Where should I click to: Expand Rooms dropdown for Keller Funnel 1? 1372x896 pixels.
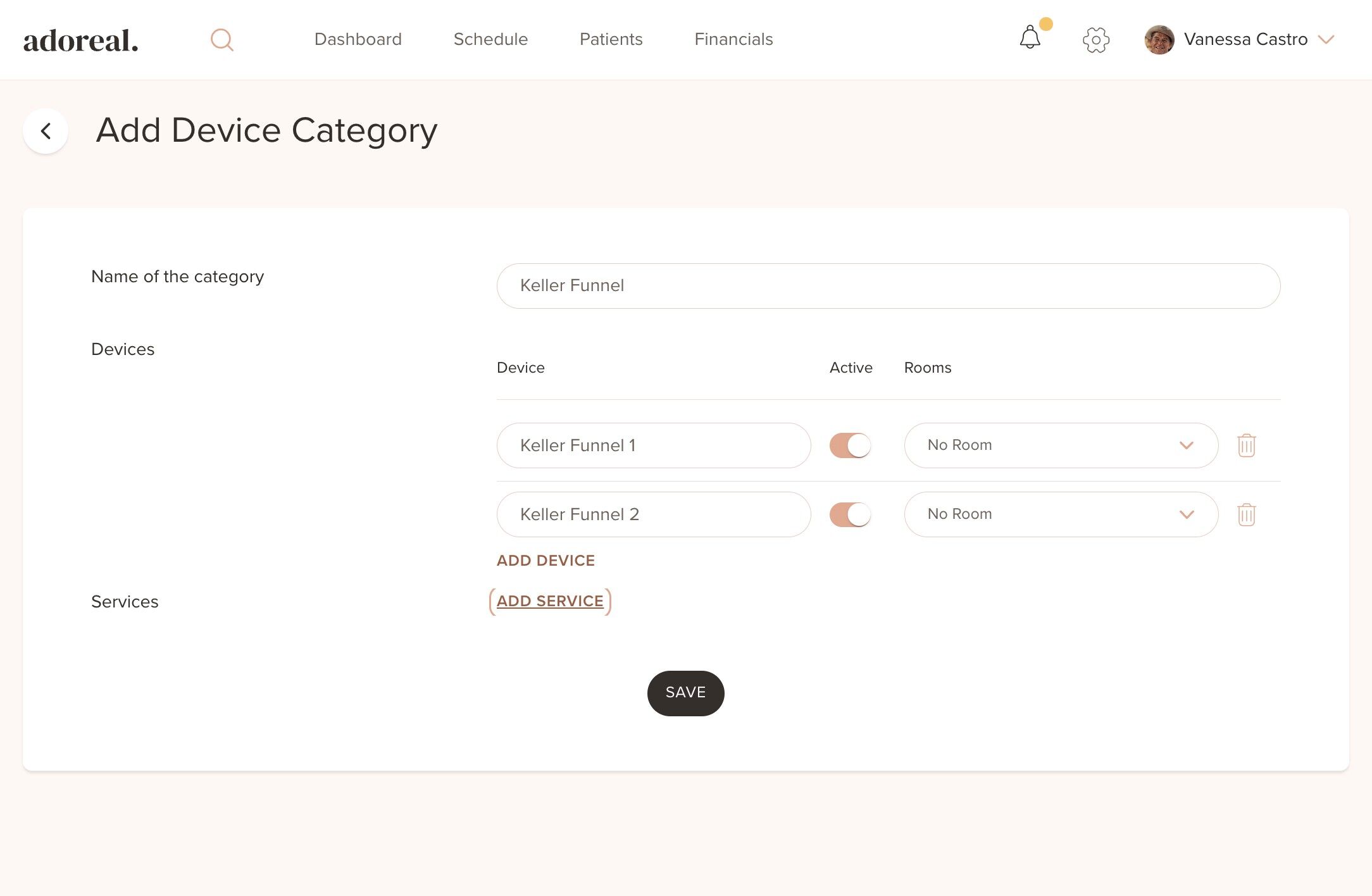(1061, 445)
